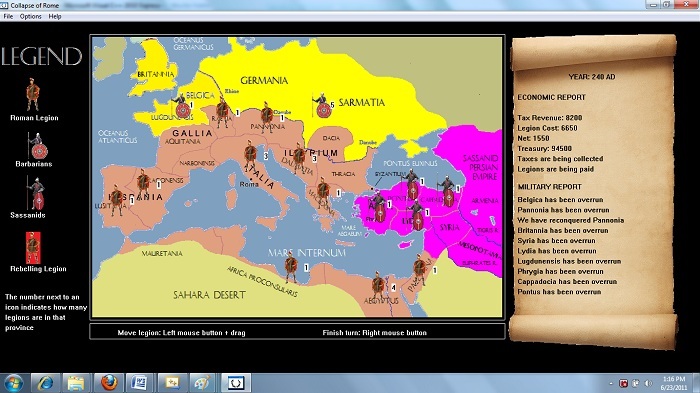Select the barbarian icon in Belgica

pyautogui.click(x=181, y=106)
